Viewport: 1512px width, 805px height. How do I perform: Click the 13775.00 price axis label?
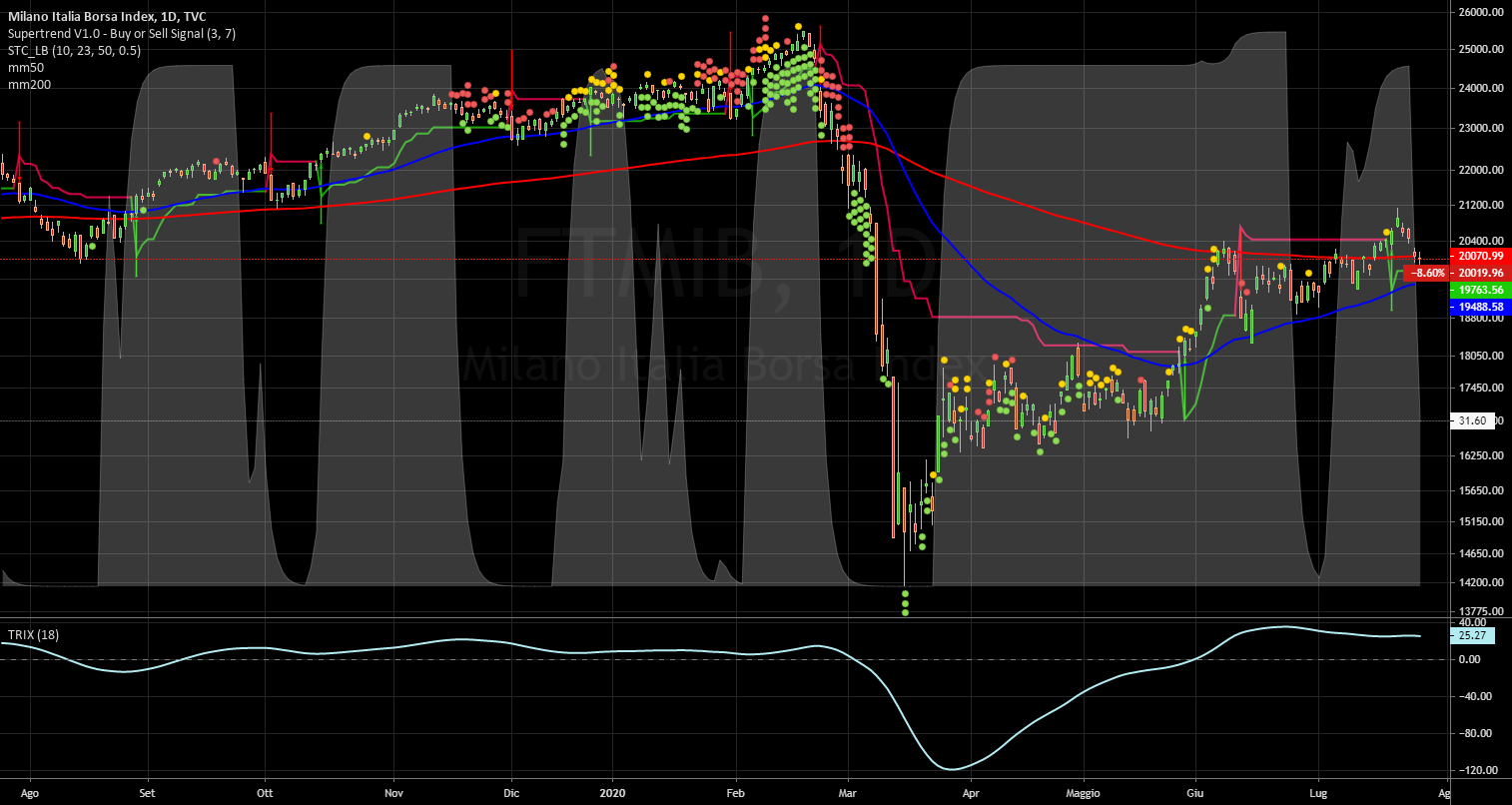(1480, 610)
